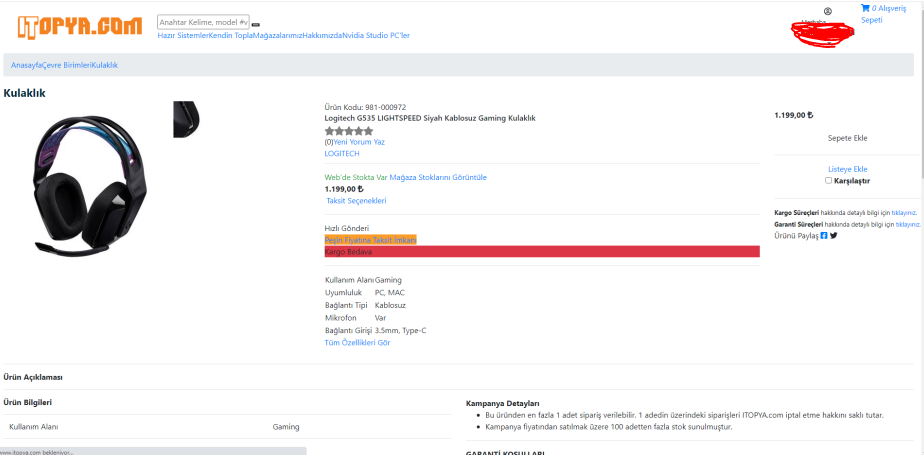The width and height of the screenshot is (924, 455).
Task: Click the Hızlı Gönderi text
Action: (347, 228)
